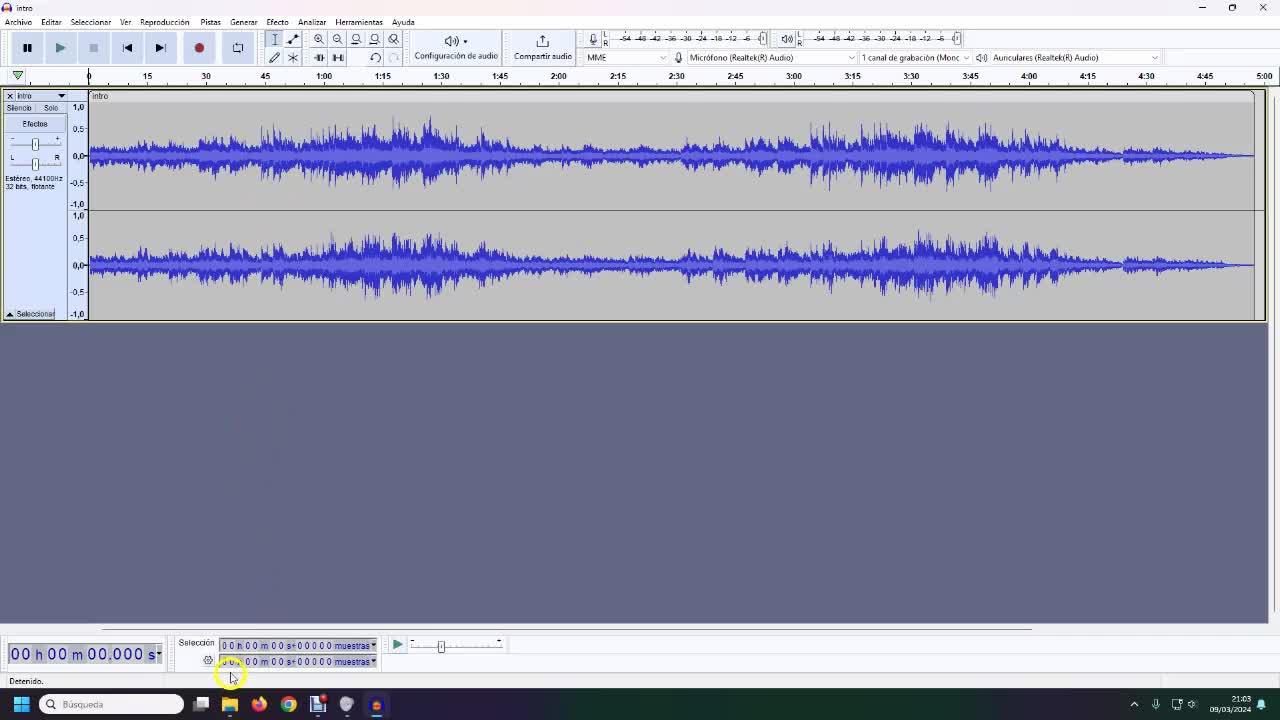This screenshot has height=720, width=1280.
Task: Open the Micrófono (Realtek) recording device dropdown
Action: pos(770,57)
